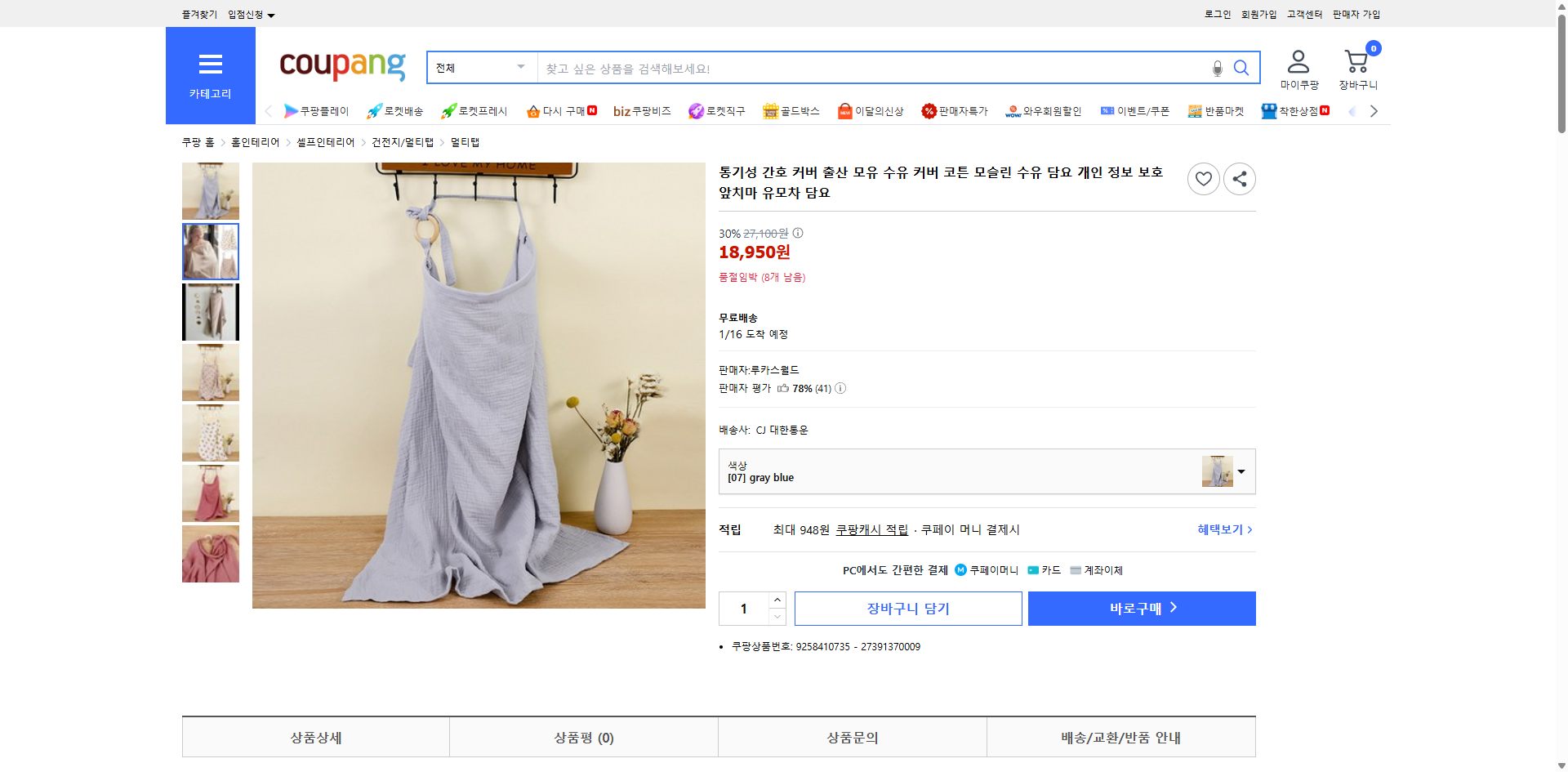This screenshot has width=1568, height=772.
Task: Open the product share icon
Action: (x=1239, y=178)
